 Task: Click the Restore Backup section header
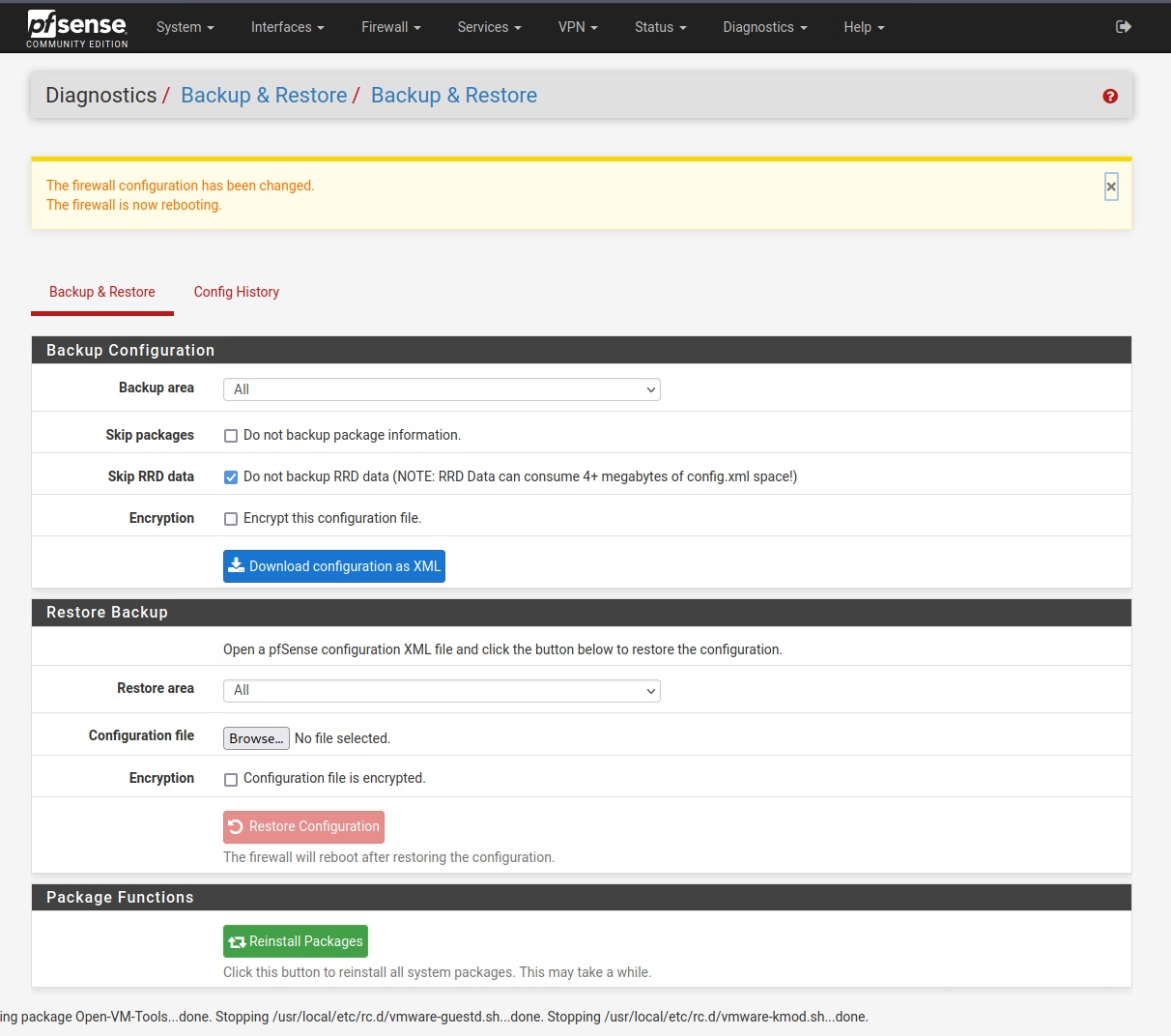[x=582, y=612]
